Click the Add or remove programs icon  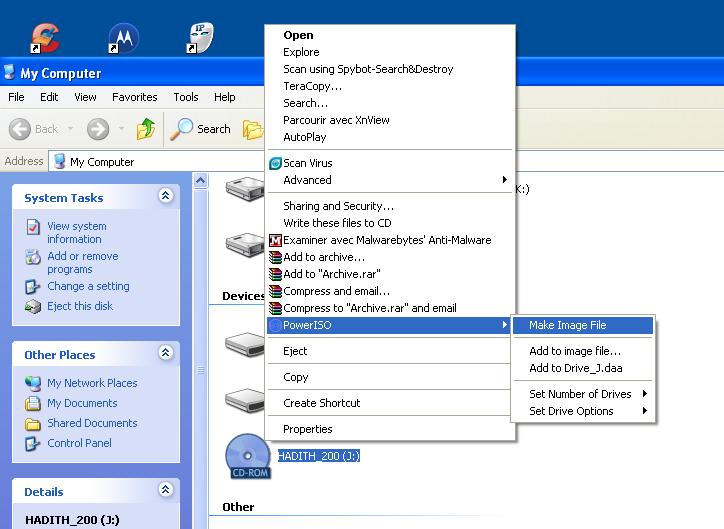click(33, 257)
